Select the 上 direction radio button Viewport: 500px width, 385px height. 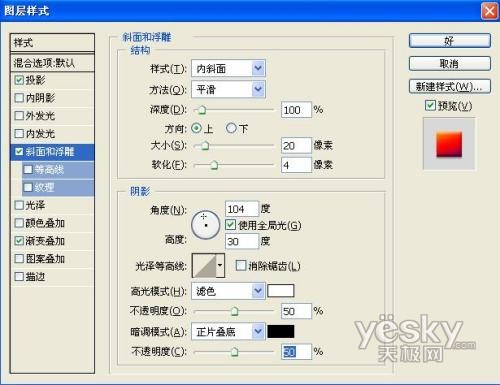pyautogui.click(x=197, y=128)
